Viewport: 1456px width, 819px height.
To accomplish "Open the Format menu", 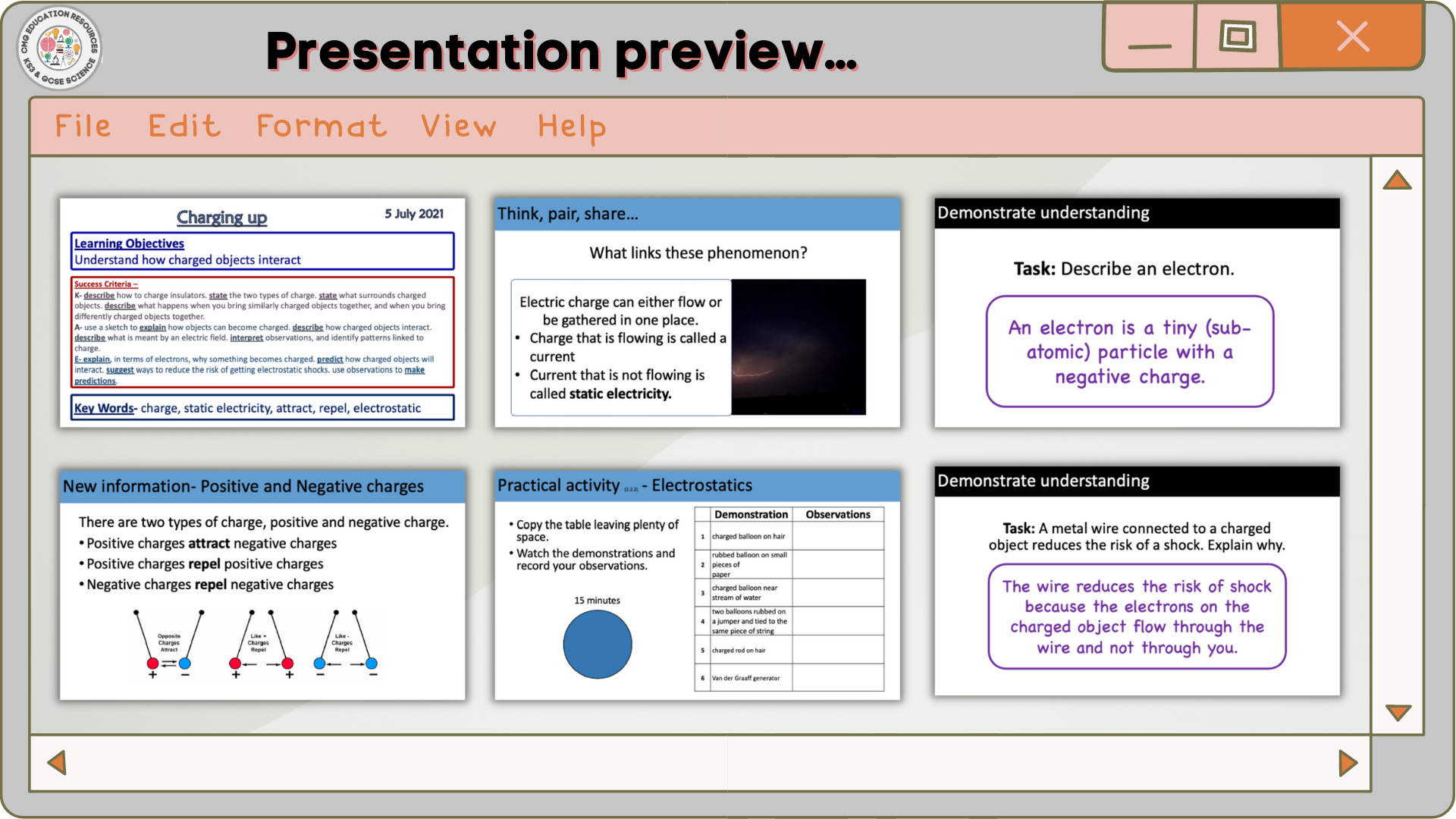I will click(322, 126).
